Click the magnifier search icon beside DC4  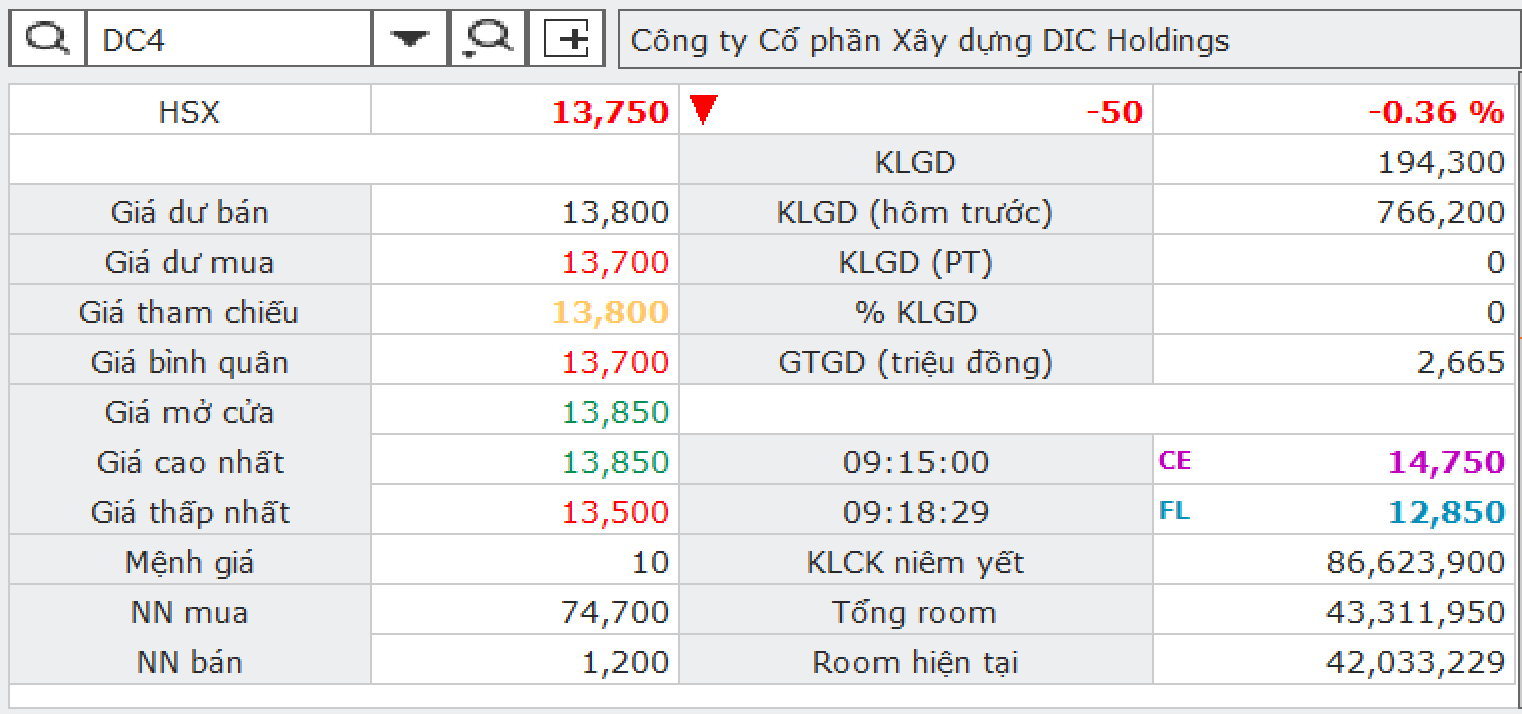(x=47, y=40)
